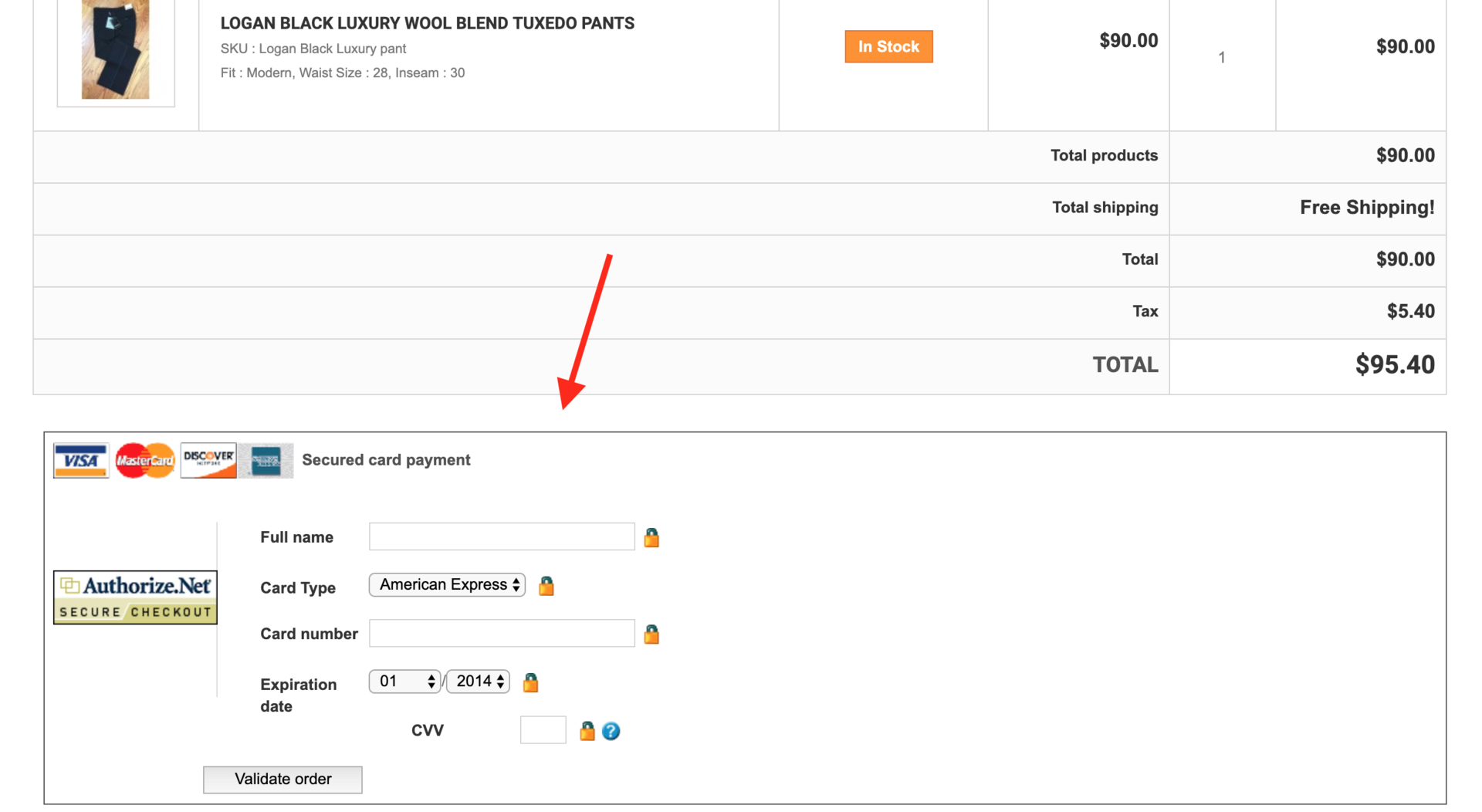Click the lock icon beside Full name
1482x812 pixels.
651,537
